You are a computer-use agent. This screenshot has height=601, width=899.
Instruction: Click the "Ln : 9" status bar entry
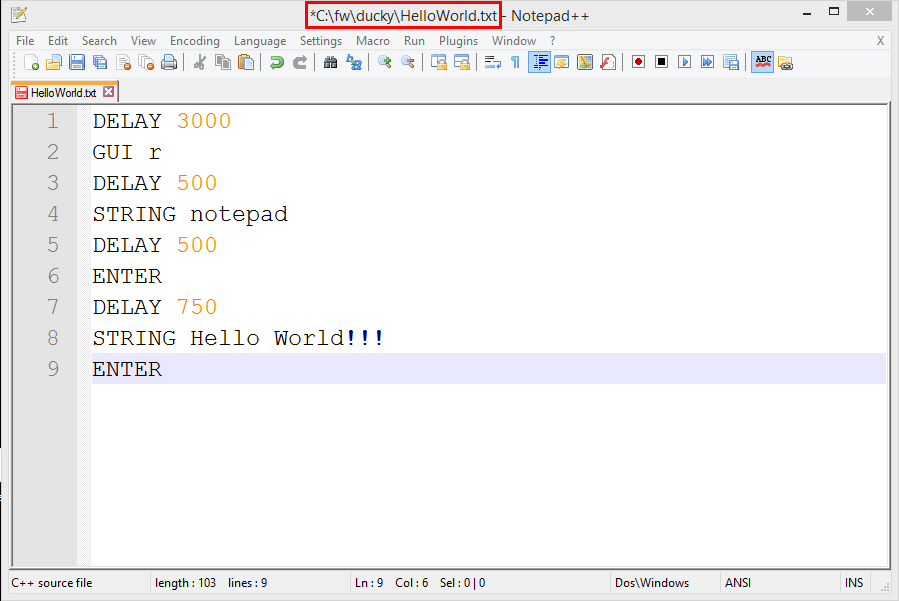[369, 583]
